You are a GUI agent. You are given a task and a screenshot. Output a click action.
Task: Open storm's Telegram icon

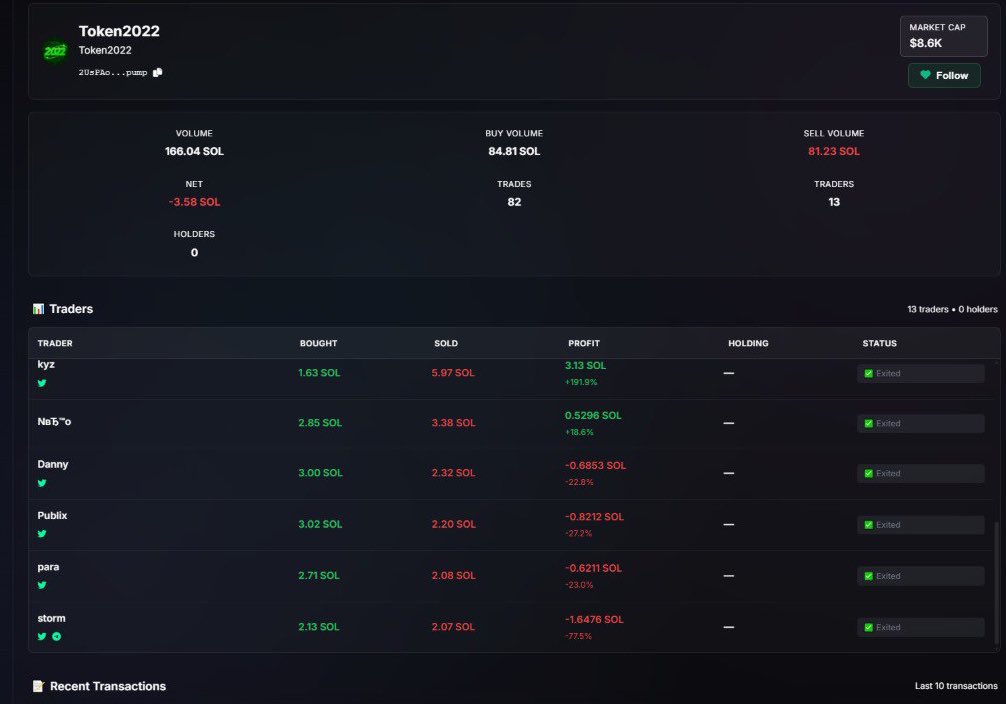coord(56,637)
